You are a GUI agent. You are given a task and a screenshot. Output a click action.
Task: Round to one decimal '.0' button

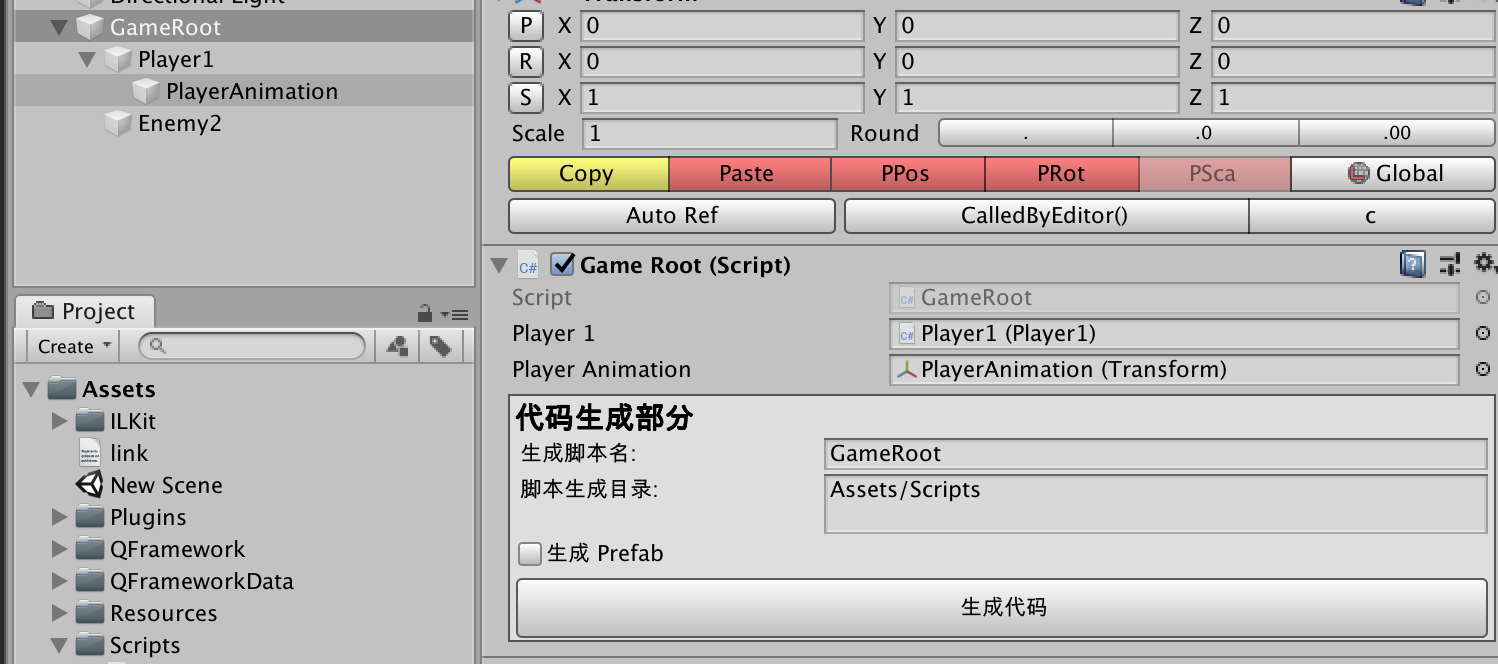pos(1206,133)
